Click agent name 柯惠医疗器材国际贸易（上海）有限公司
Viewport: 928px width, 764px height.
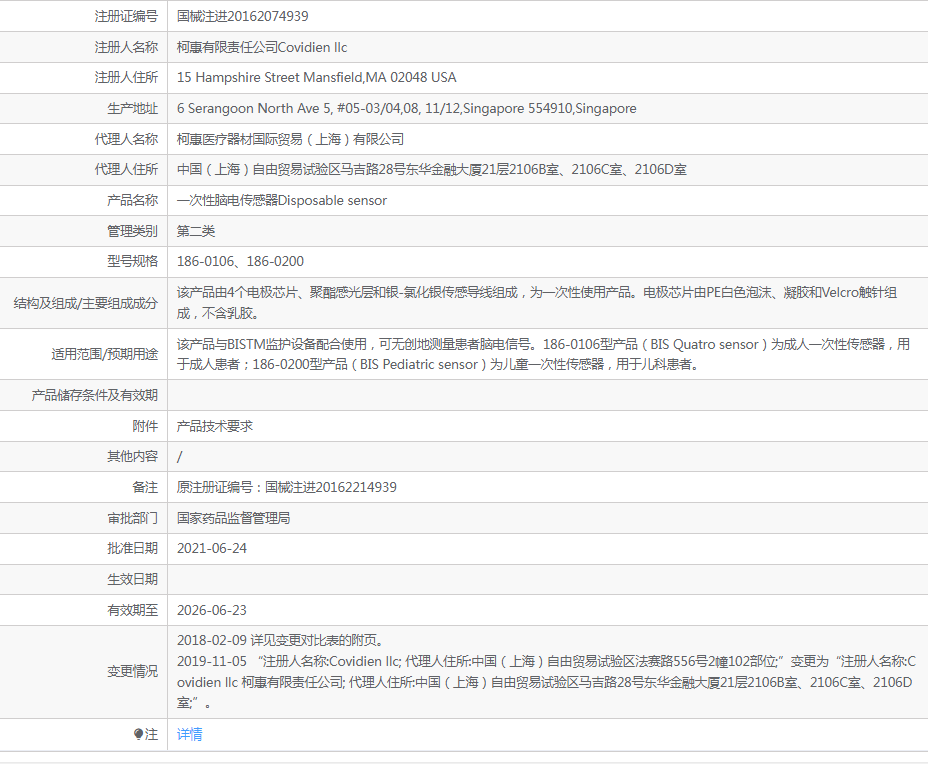pyautogui.click(x=290, y=139)
